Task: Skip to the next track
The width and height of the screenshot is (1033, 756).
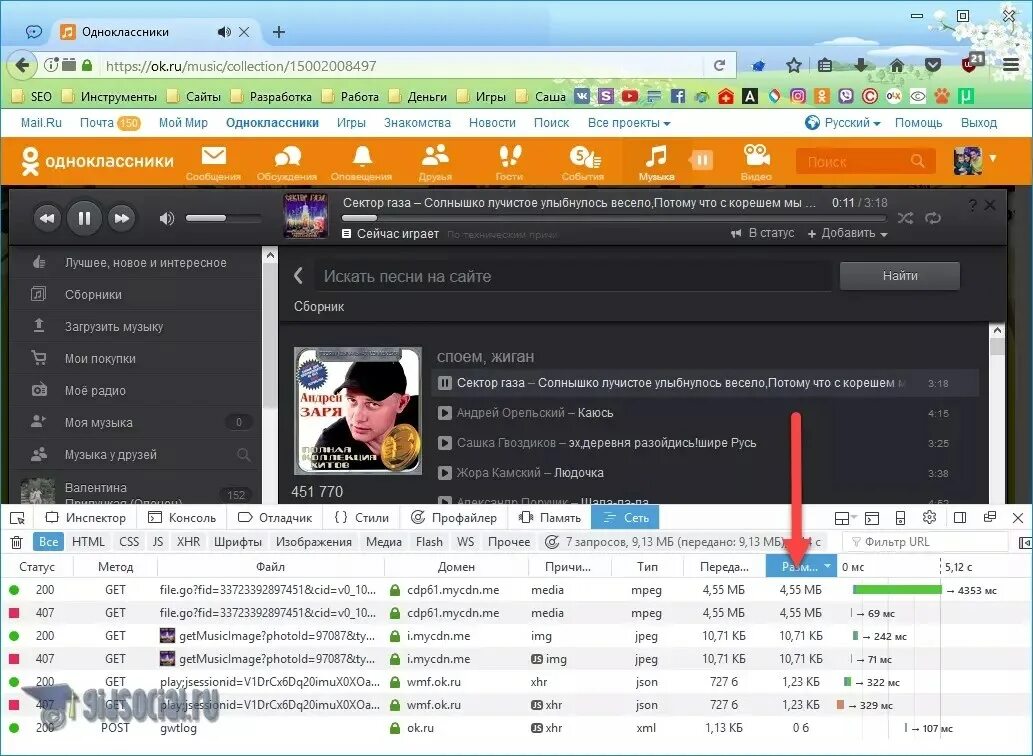Action: pyautogui.click(x=122, y=218)
